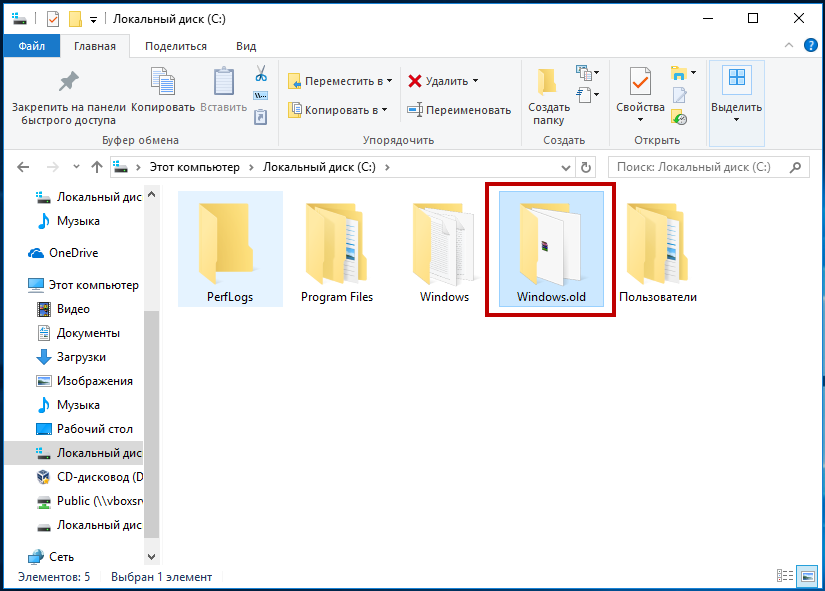Click the Выделить selection button
825x591 pixels.
[737, 103]
